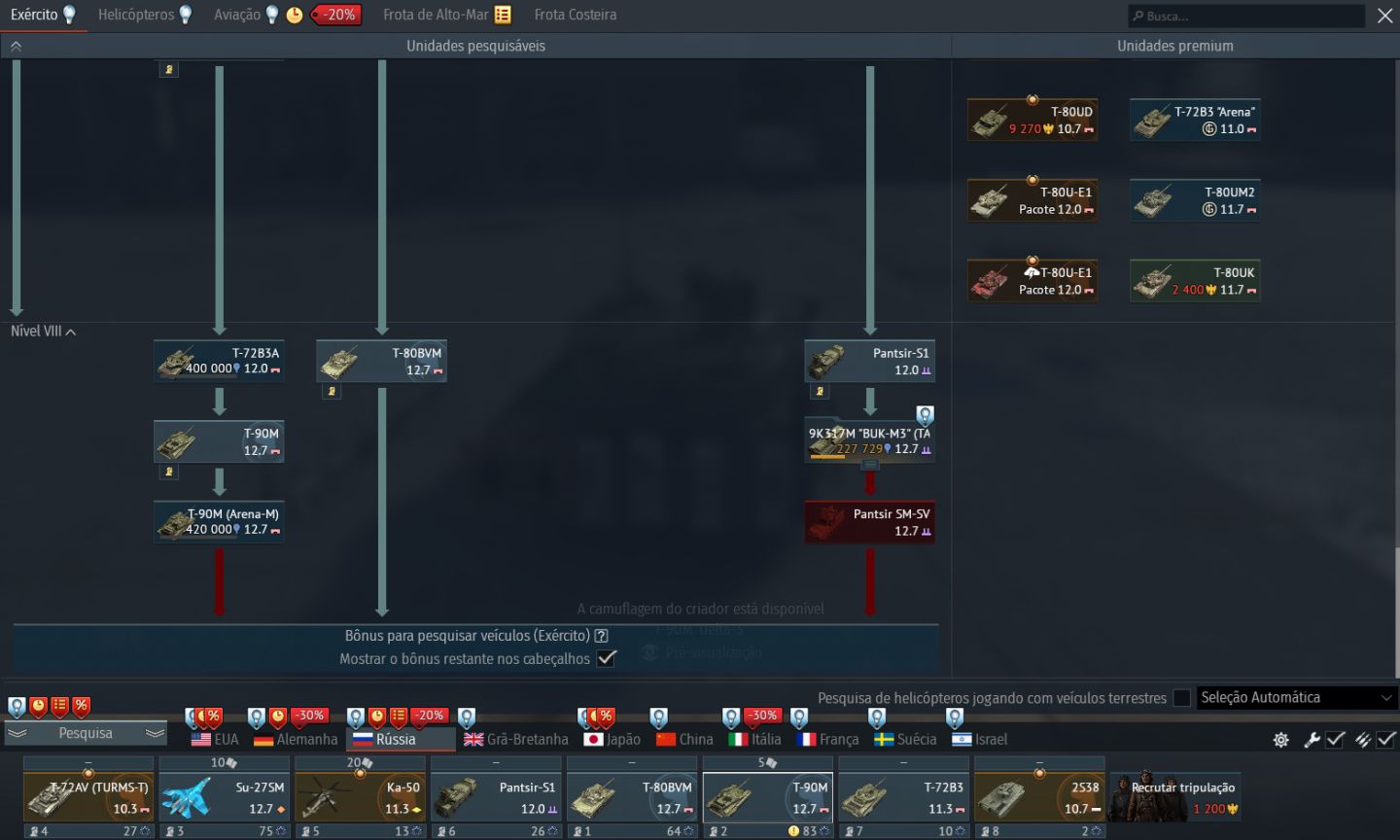Screen dimensions: 1400x840
Task: Open the settings gear icon
Action: tap(1281, 740)
